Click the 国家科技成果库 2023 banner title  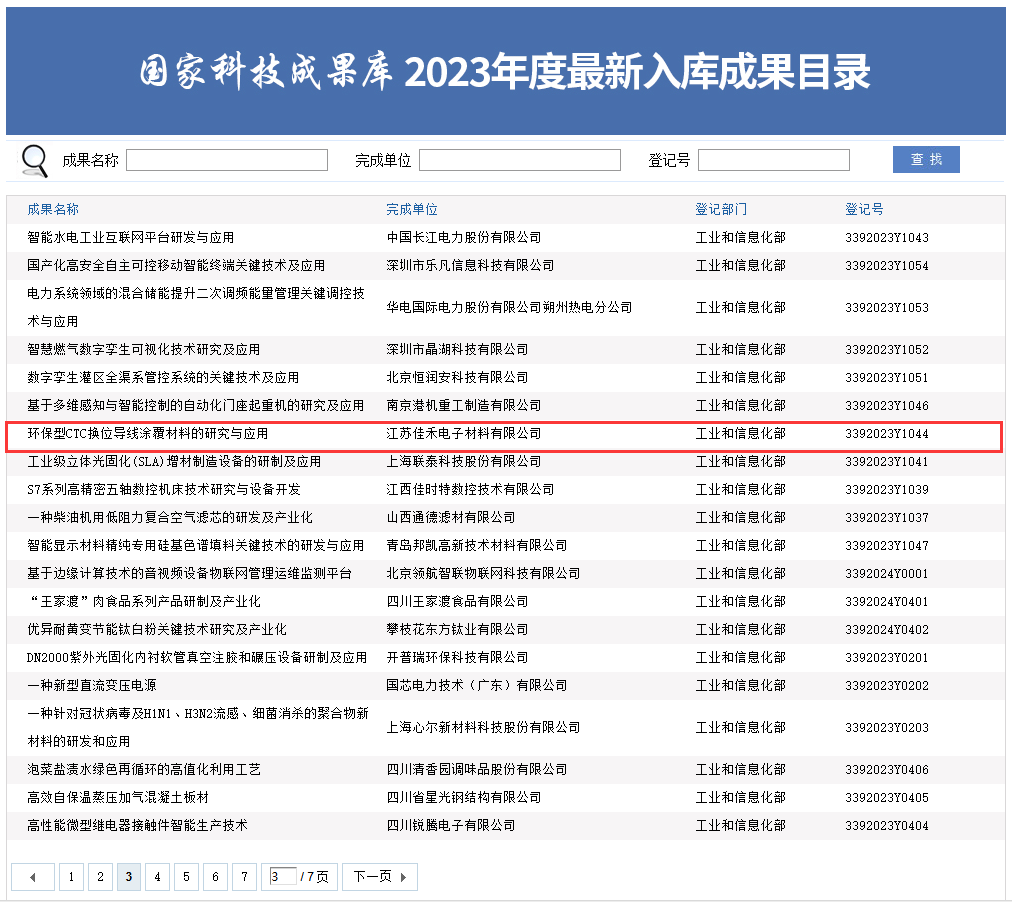(x=505, y=71)
